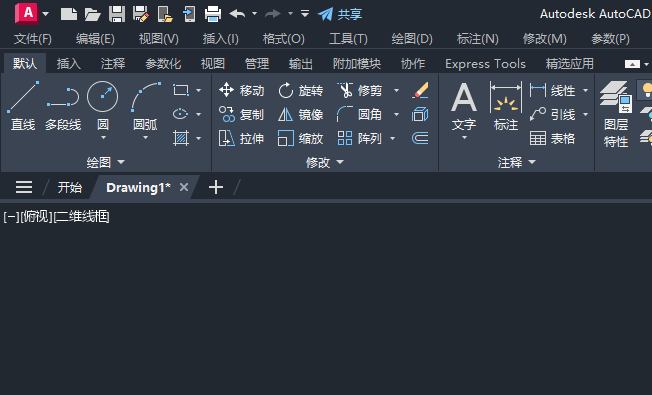Click the Save As icon
This screenshot has width=652, height=395.
pyautogui.click(x=141, y=14)
